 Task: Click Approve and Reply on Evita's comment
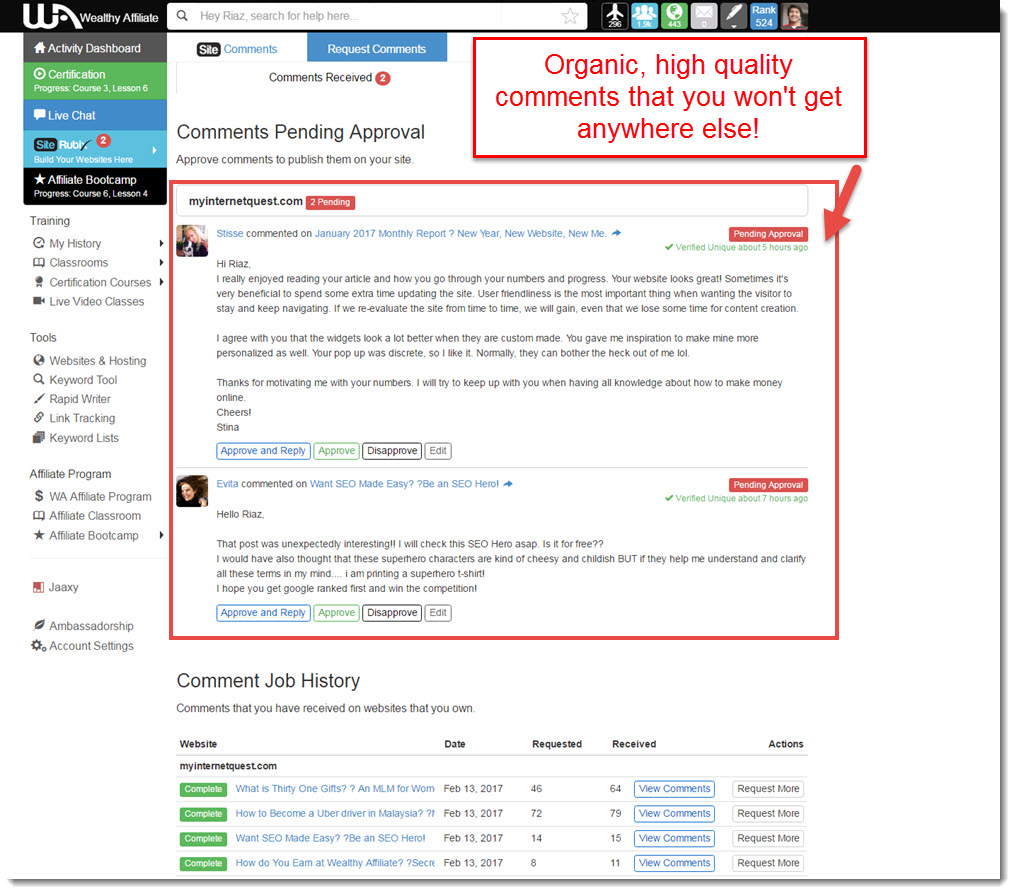[263, 612]
